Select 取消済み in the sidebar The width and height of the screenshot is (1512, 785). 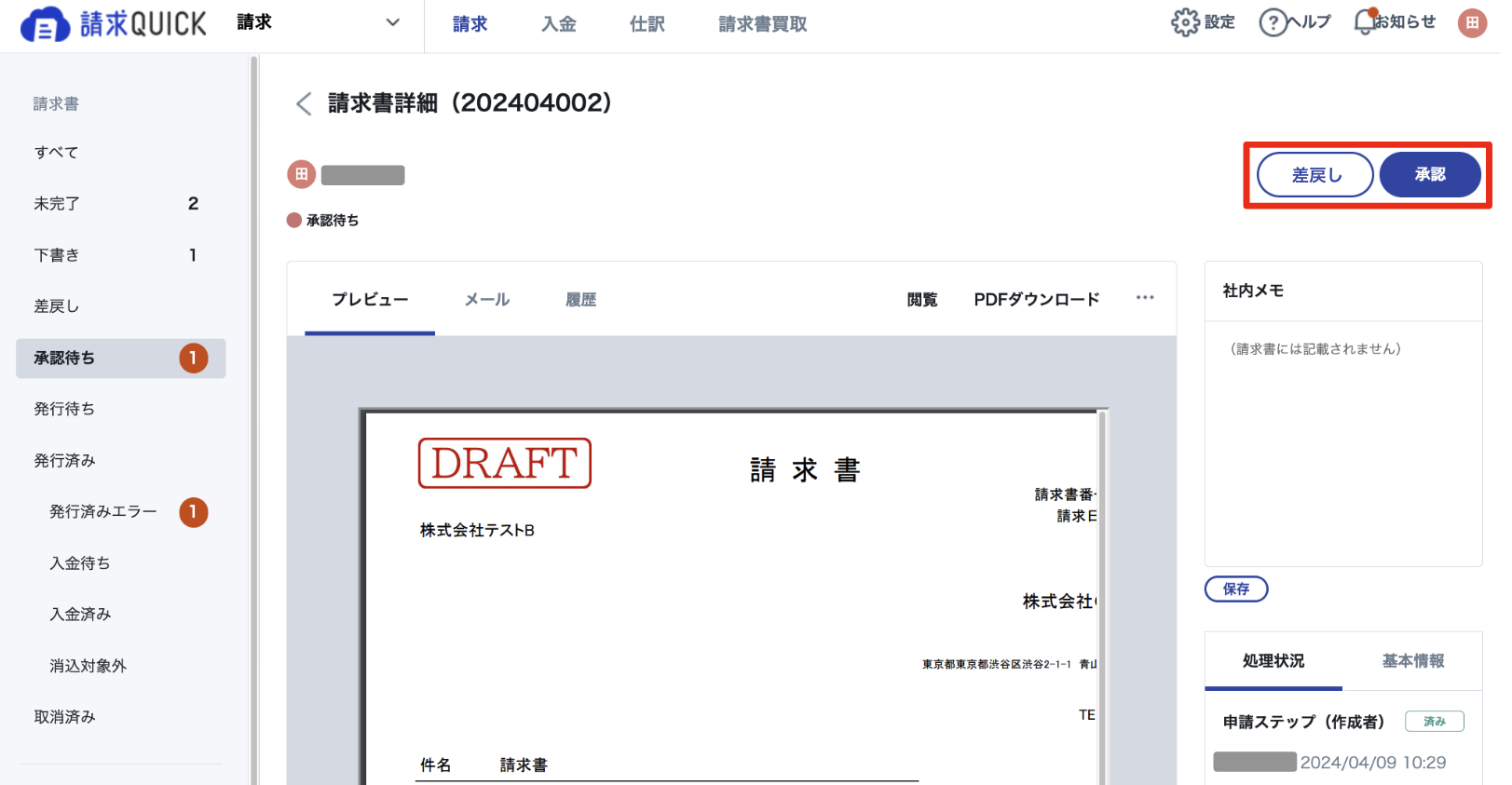[121, 717]
